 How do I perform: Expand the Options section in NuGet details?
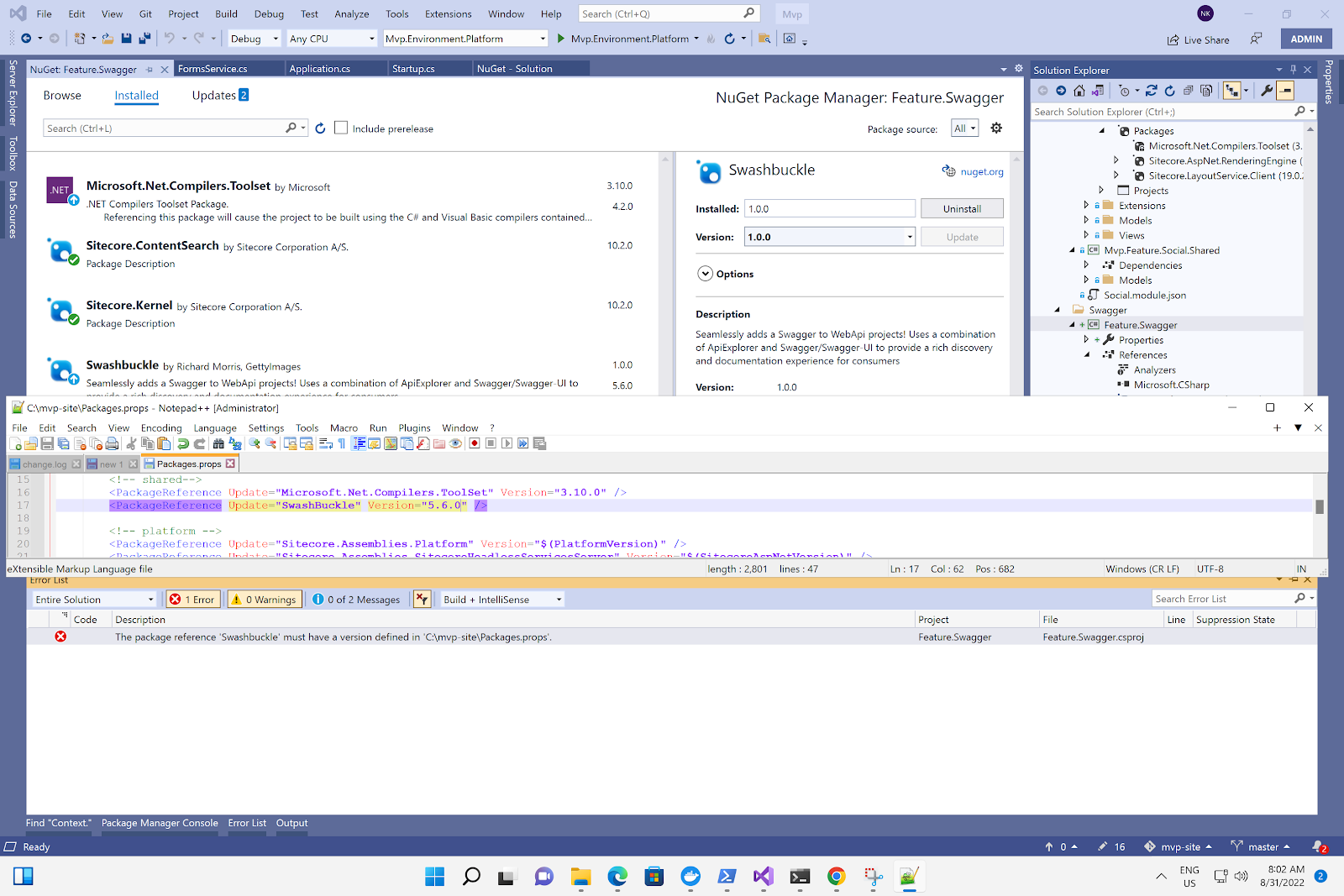click(x=705, y=274)
